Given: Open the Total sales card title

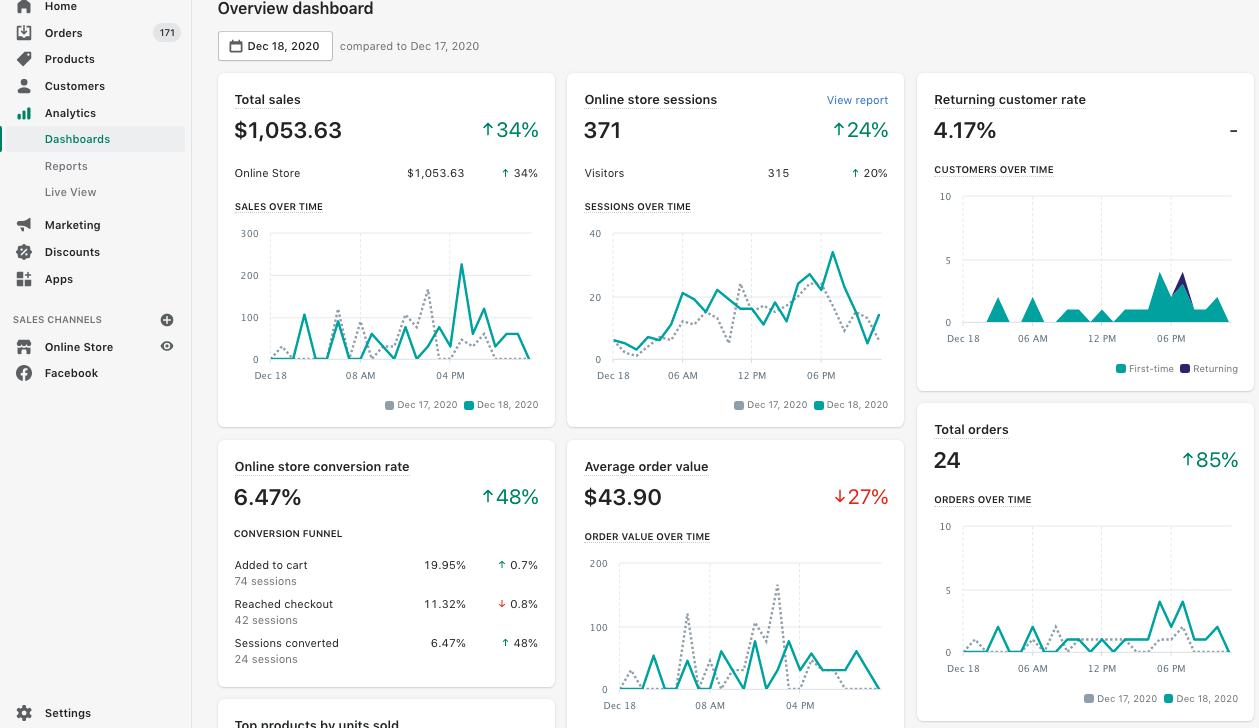Looking at the screenshot, I should [267, 100].
